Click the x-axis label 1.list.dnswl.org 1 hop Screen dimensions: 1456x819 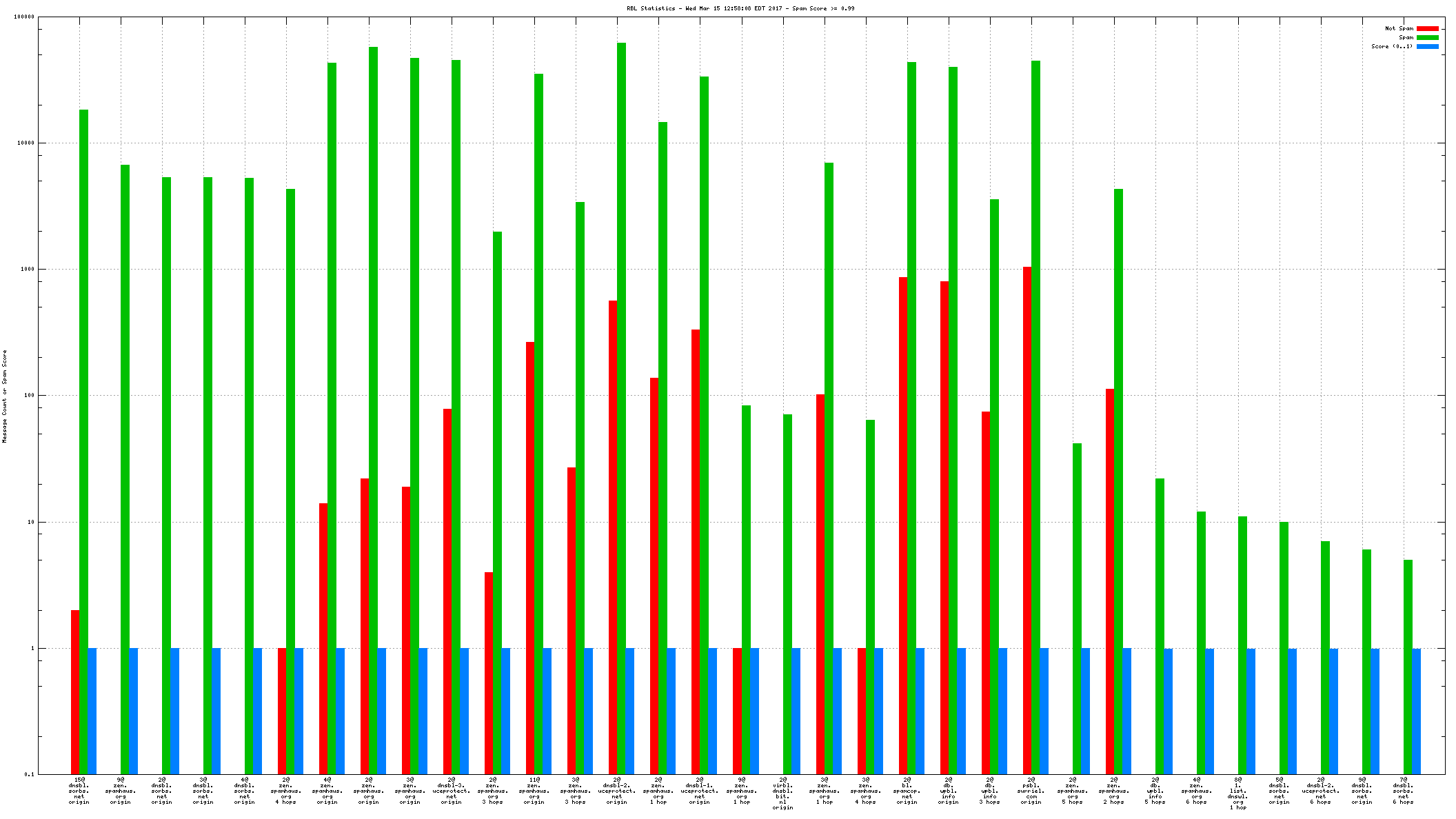tap(1238, 793)
